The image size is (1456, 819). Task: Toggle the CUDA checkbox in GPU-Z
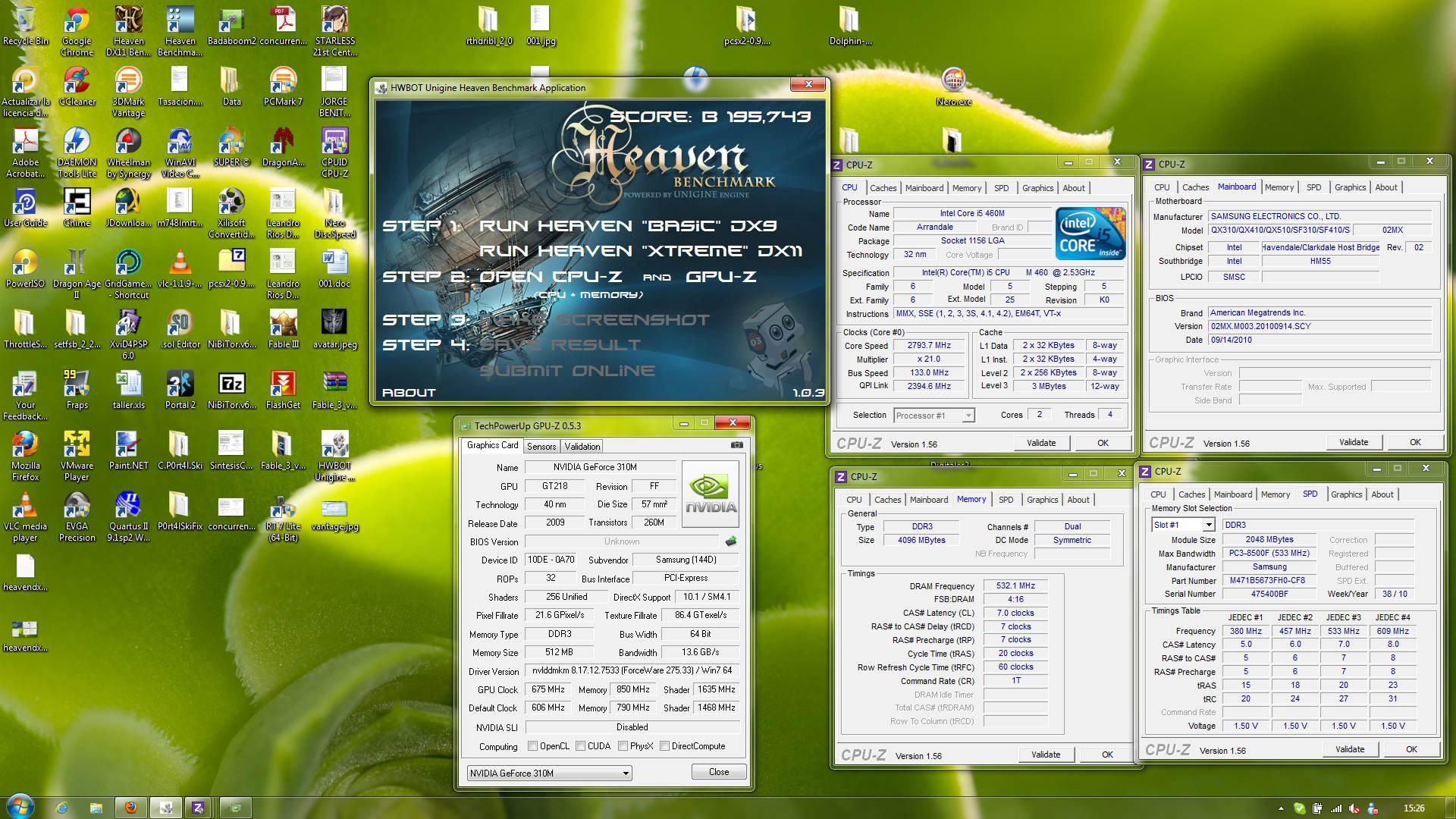tap(580, 746)
